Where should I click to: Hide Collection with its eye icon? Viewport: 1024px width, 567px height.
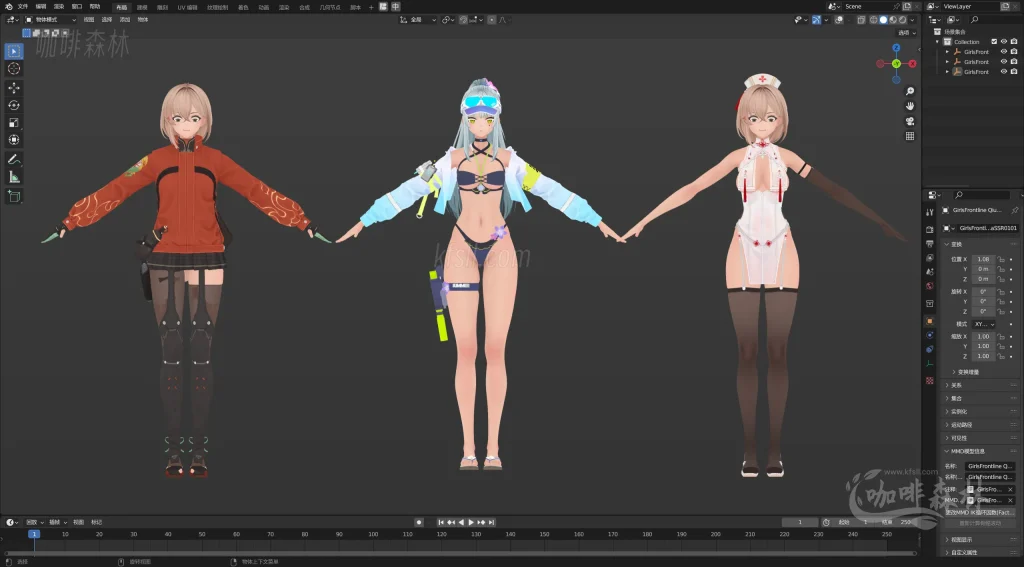coord(1004,42)
